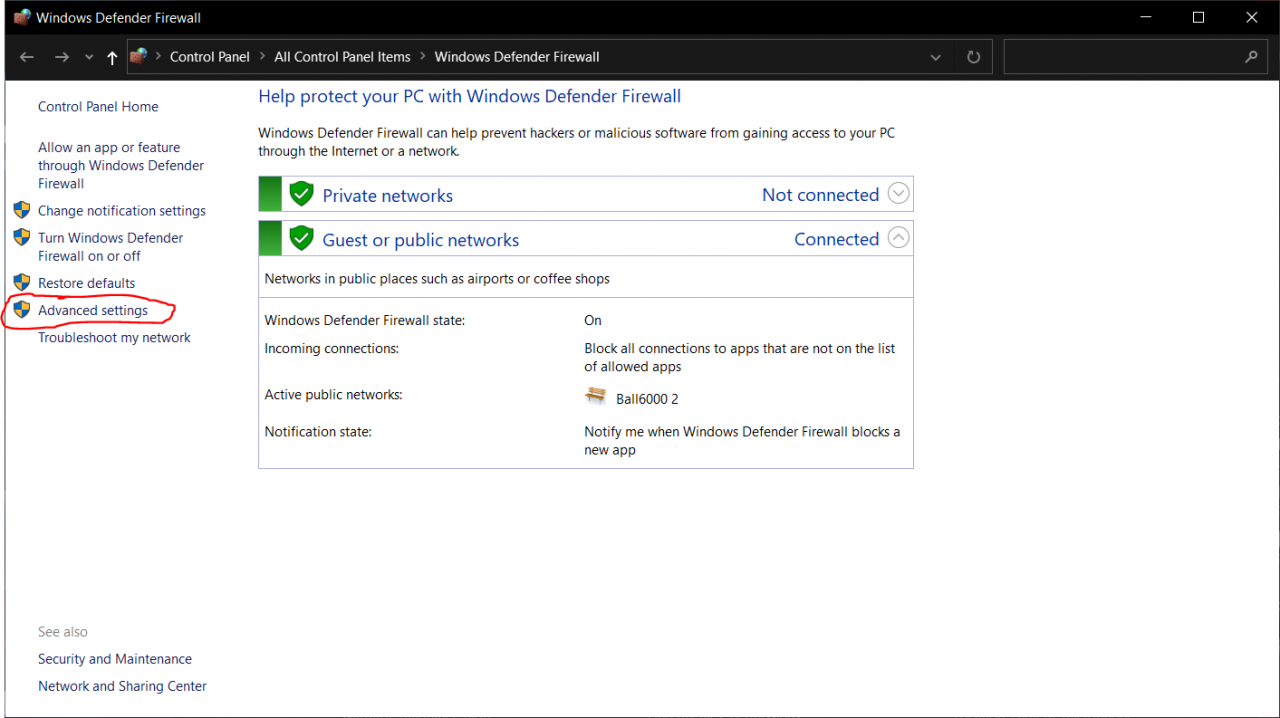The height and width of the screenshot is (718, 1280).
Task: Go up one folder level arrow
Action: [112, 57]
